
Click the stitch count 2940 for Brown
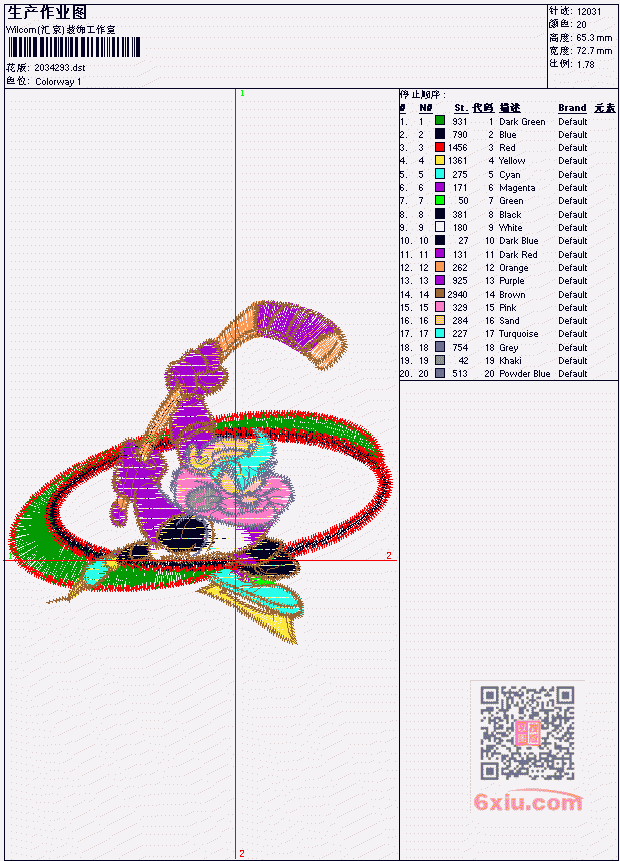(x=457, y=294)
